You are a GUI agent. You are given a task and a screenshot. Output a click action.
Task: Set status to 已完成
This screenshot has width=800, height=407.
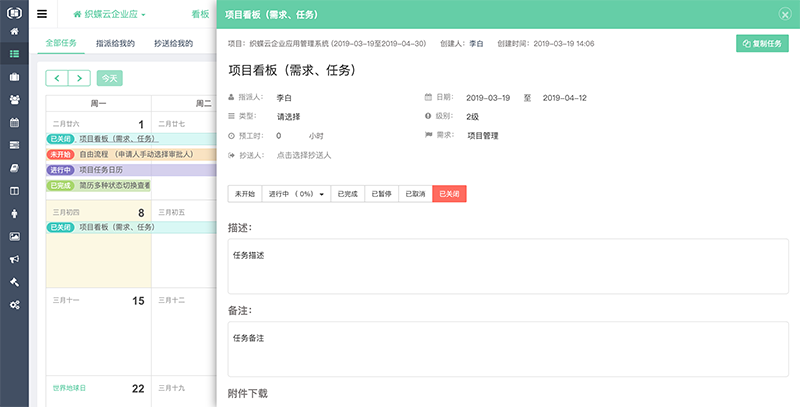(347, 194)
